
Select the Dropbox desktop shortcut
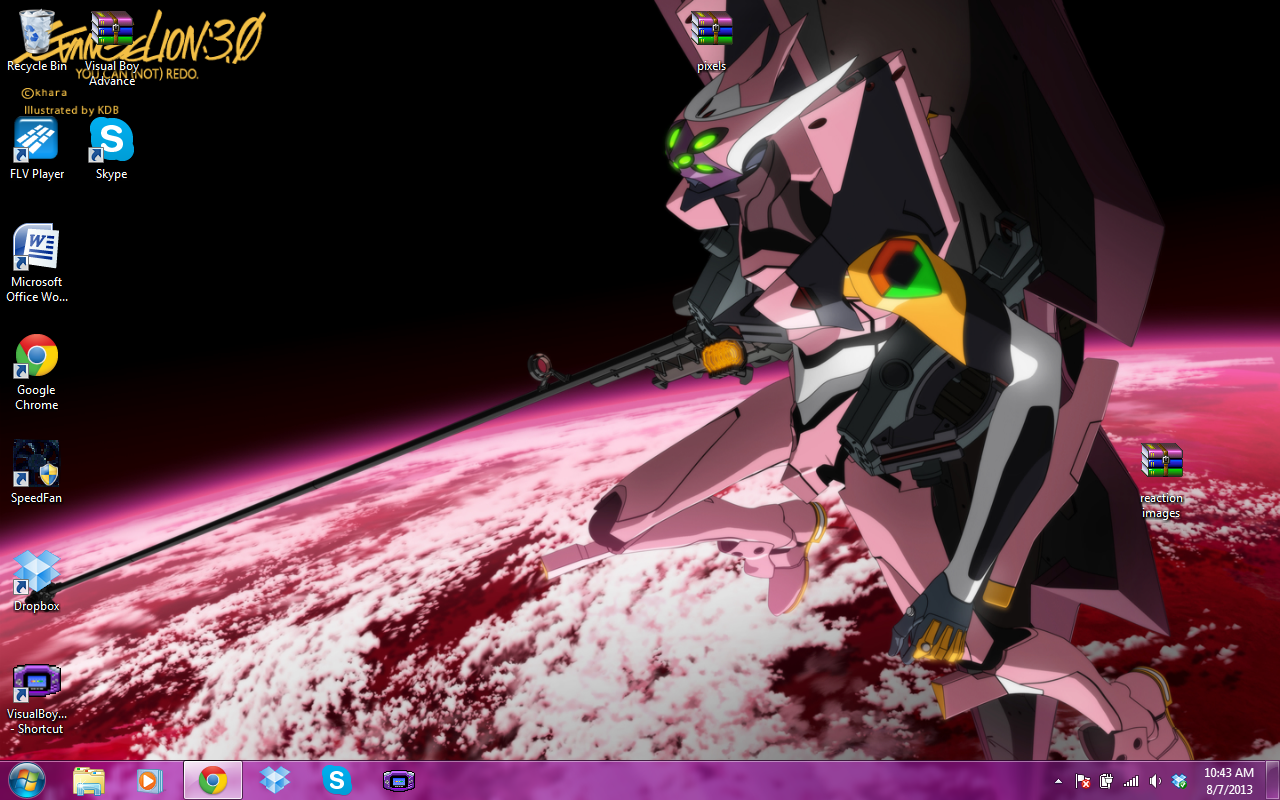[x=37, y=580]
